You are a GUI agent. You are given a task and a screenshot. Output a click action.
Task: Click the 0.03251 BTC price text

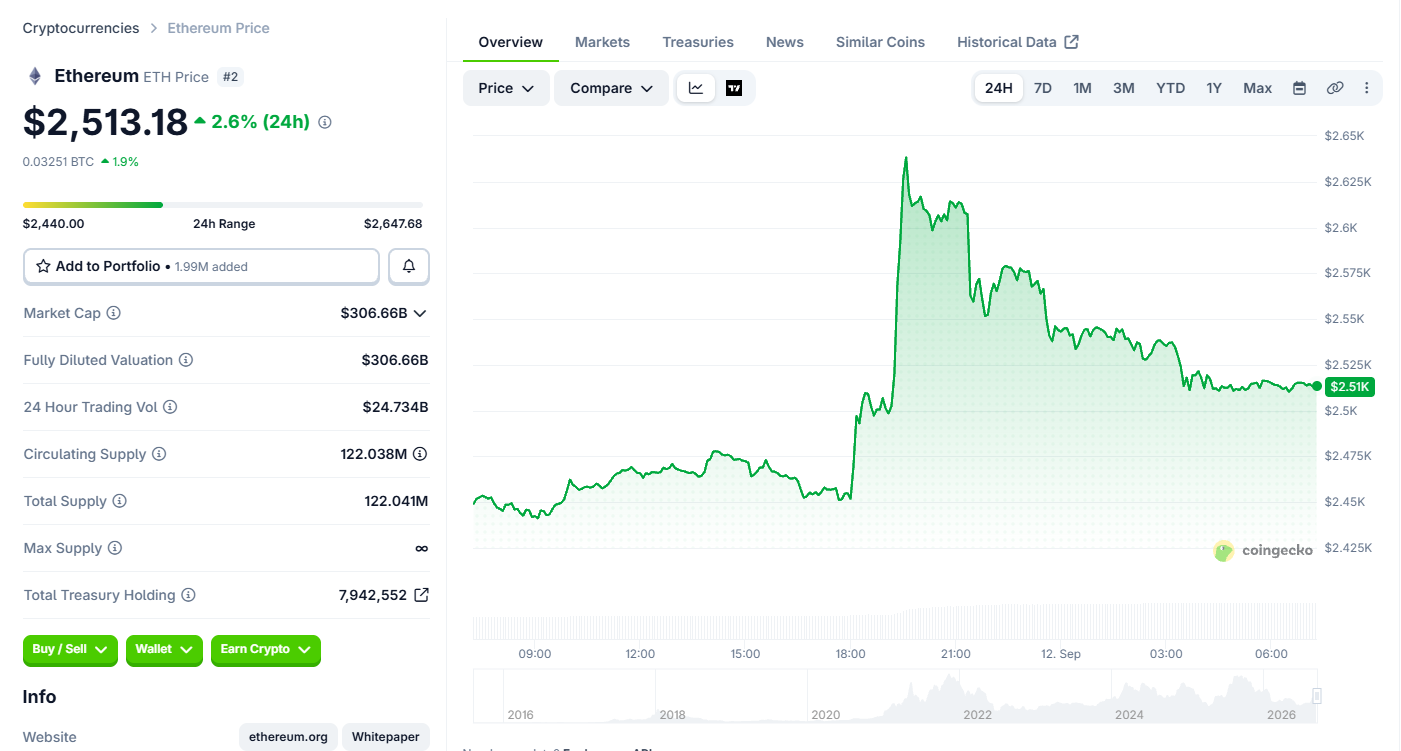click(x=59, y=161)
